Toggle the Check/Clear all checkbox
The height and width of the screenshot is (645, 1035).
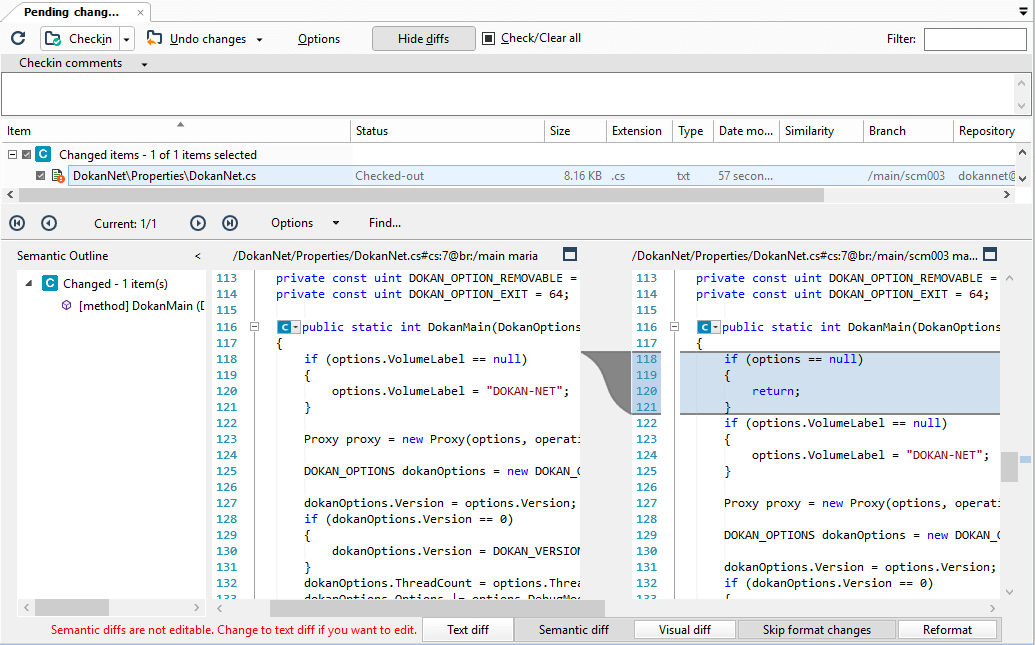(x=488, y=38)
